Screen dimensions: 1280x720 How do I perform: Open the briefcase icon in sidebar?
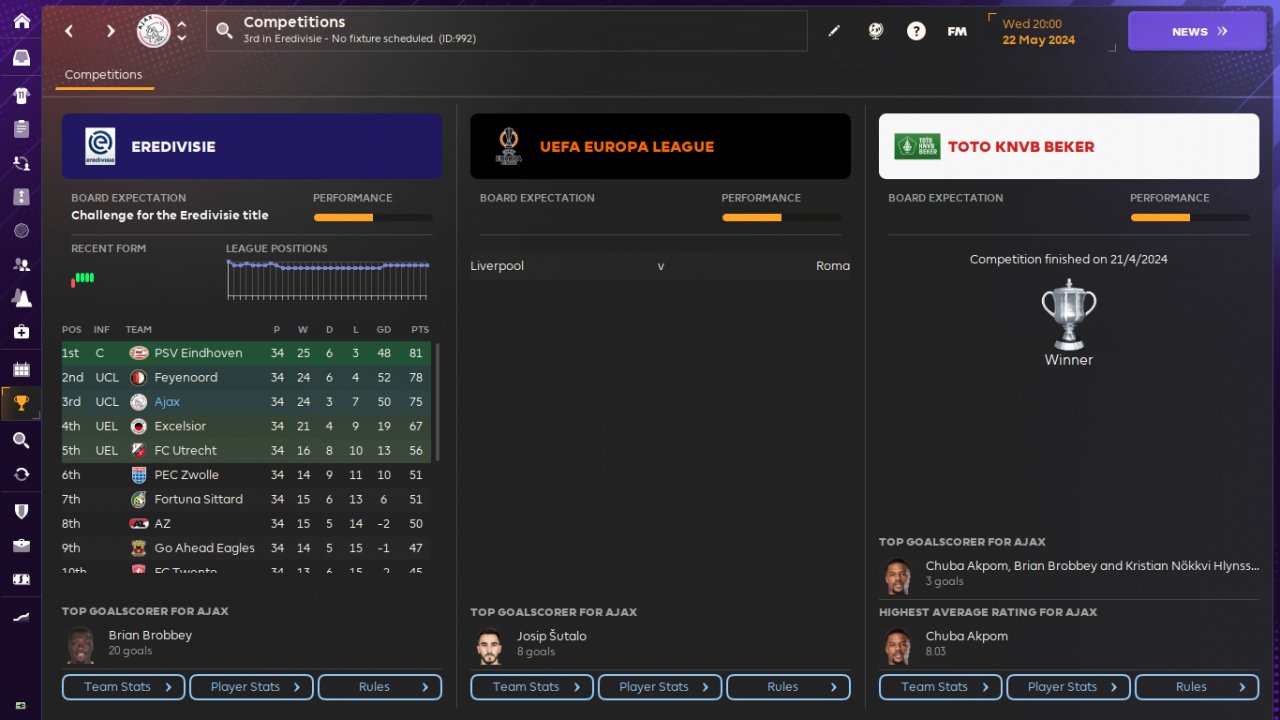tap(21, 545)
